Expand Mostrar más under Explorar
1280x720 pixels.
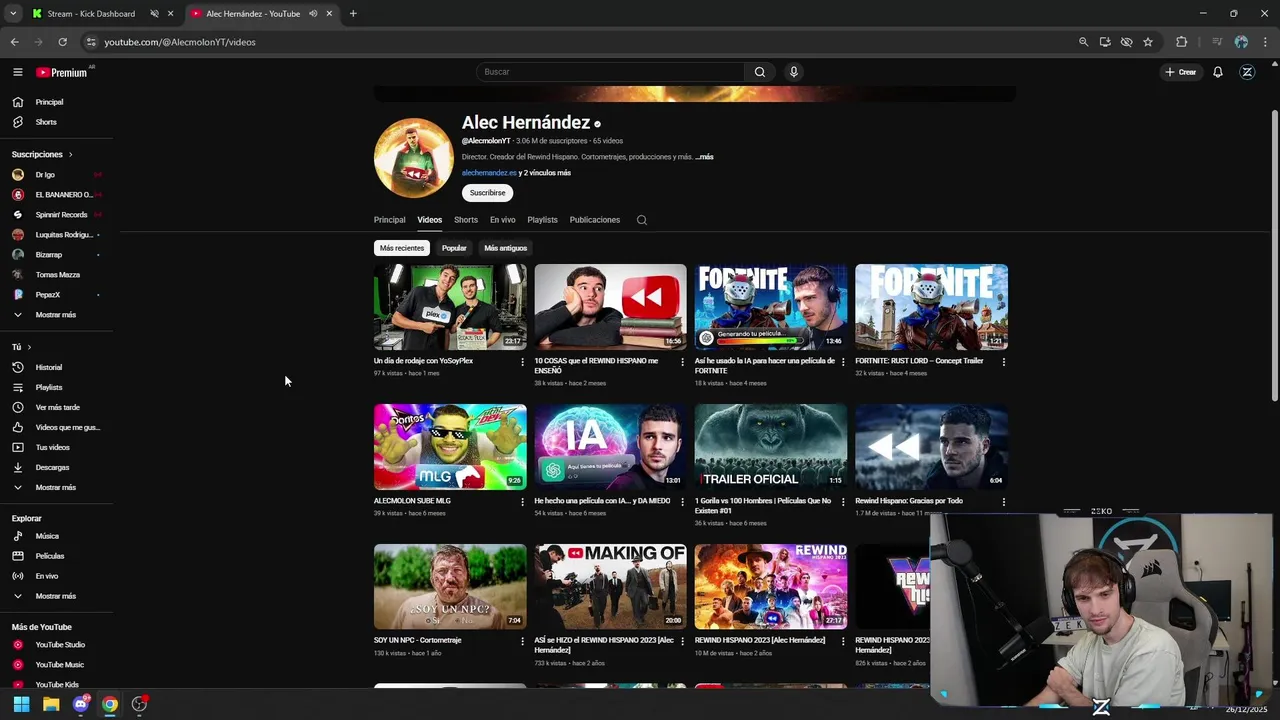56,596
